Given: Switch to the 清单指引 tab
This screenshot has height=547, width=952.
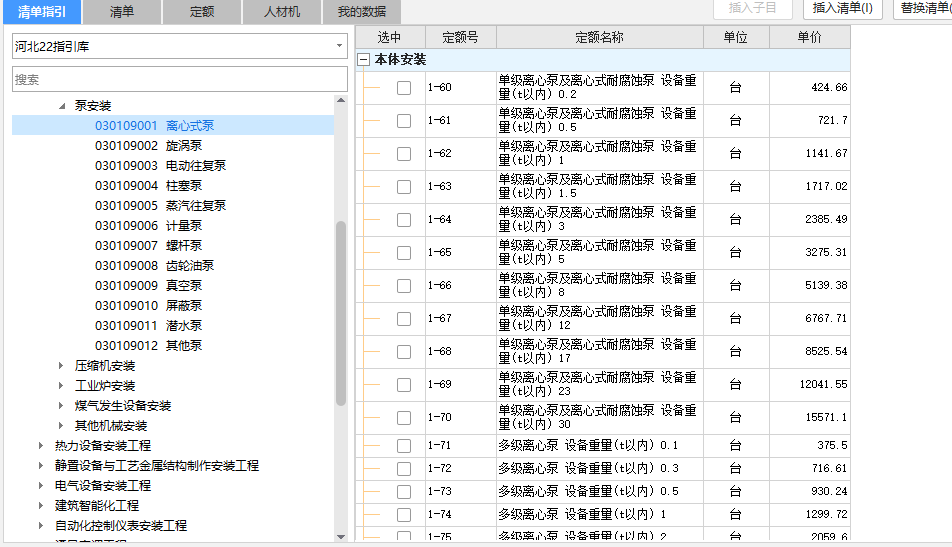Looking at the screenshot, I should coord(42,12).
